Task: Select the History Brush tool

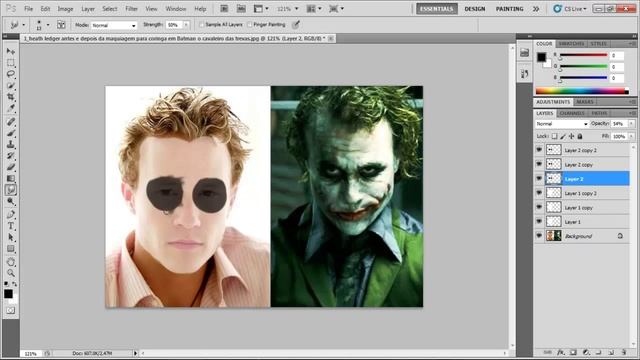Action: point(11,156)
